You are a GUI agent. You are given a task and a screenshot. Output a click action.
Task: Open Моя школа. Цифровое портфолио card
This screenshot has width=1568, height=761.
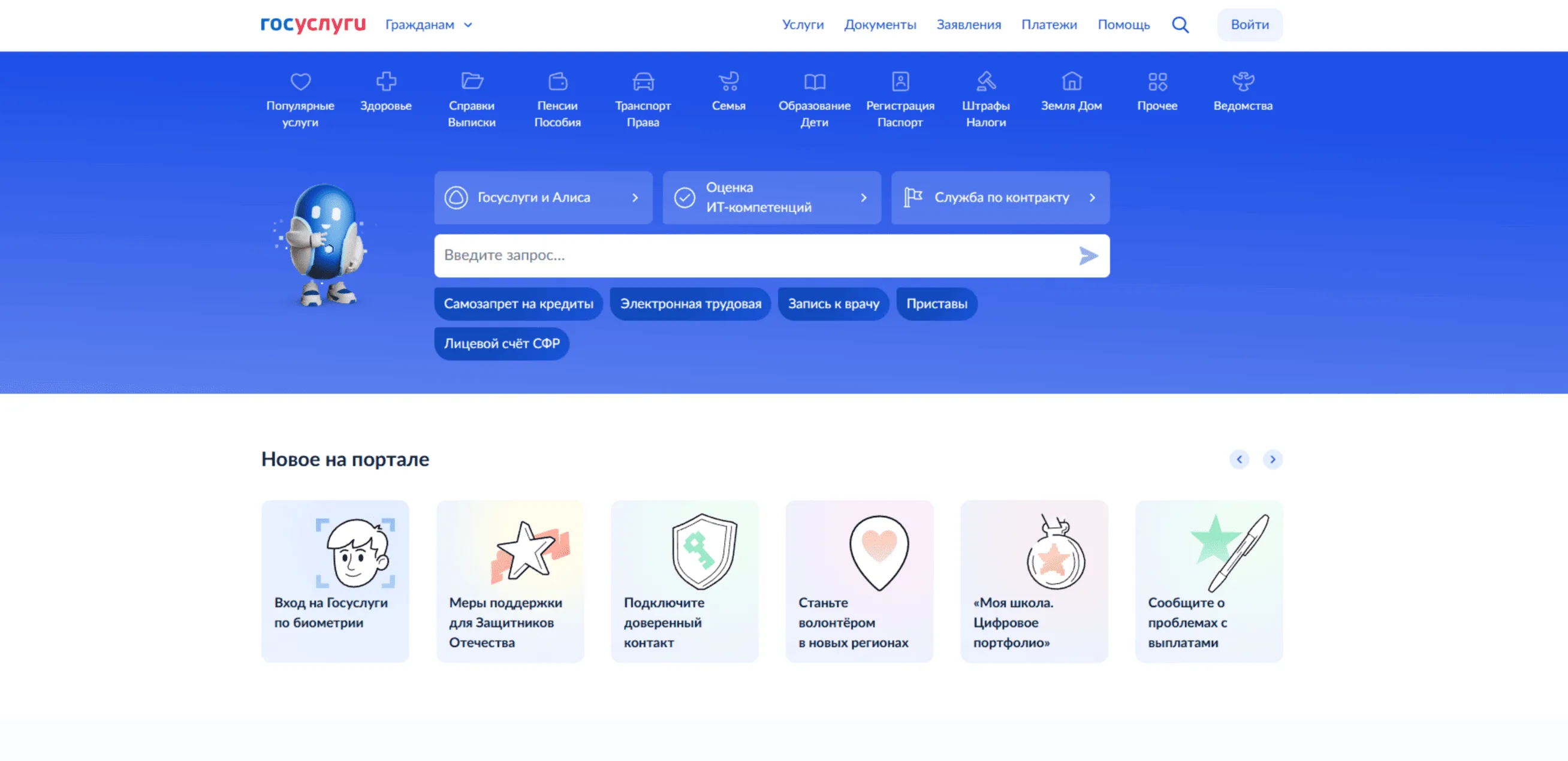(x=1034, y=581)
